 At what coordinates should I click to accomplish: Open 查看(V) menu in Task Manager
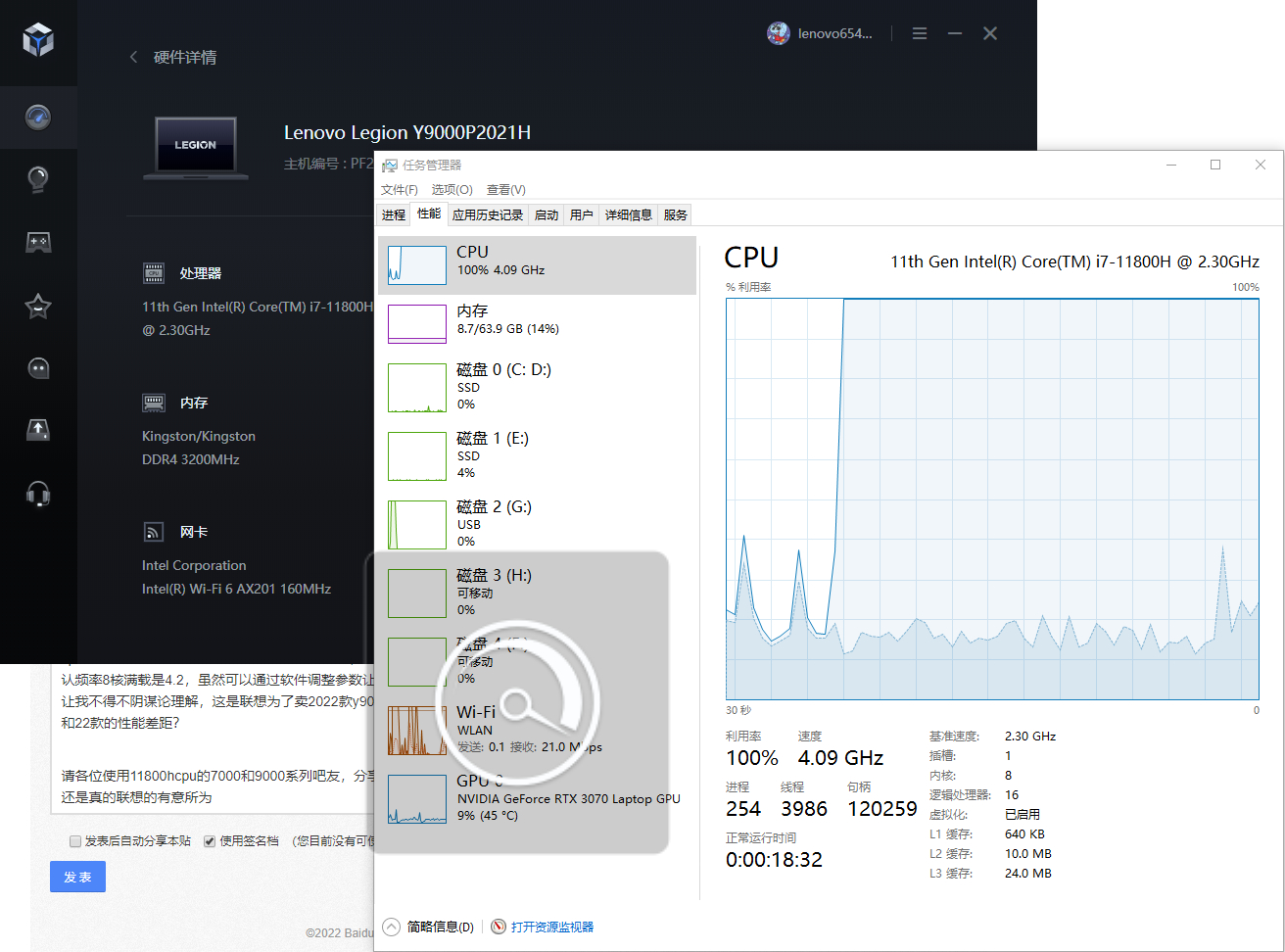click(506, 190)
